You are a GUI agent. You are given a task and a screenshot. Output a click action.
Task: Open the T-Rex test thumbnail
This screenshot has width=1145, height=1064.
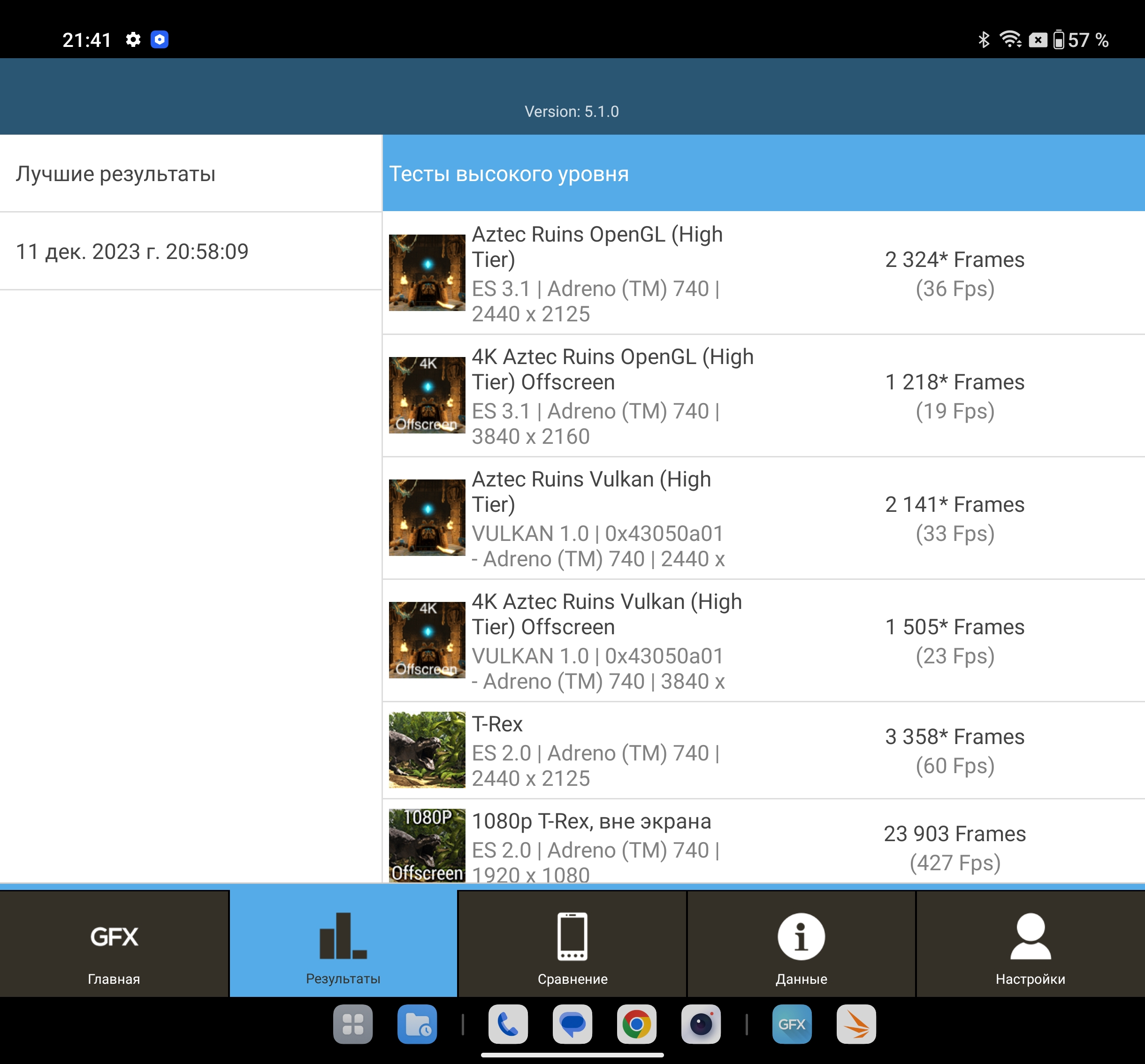(x=427, y=750)
